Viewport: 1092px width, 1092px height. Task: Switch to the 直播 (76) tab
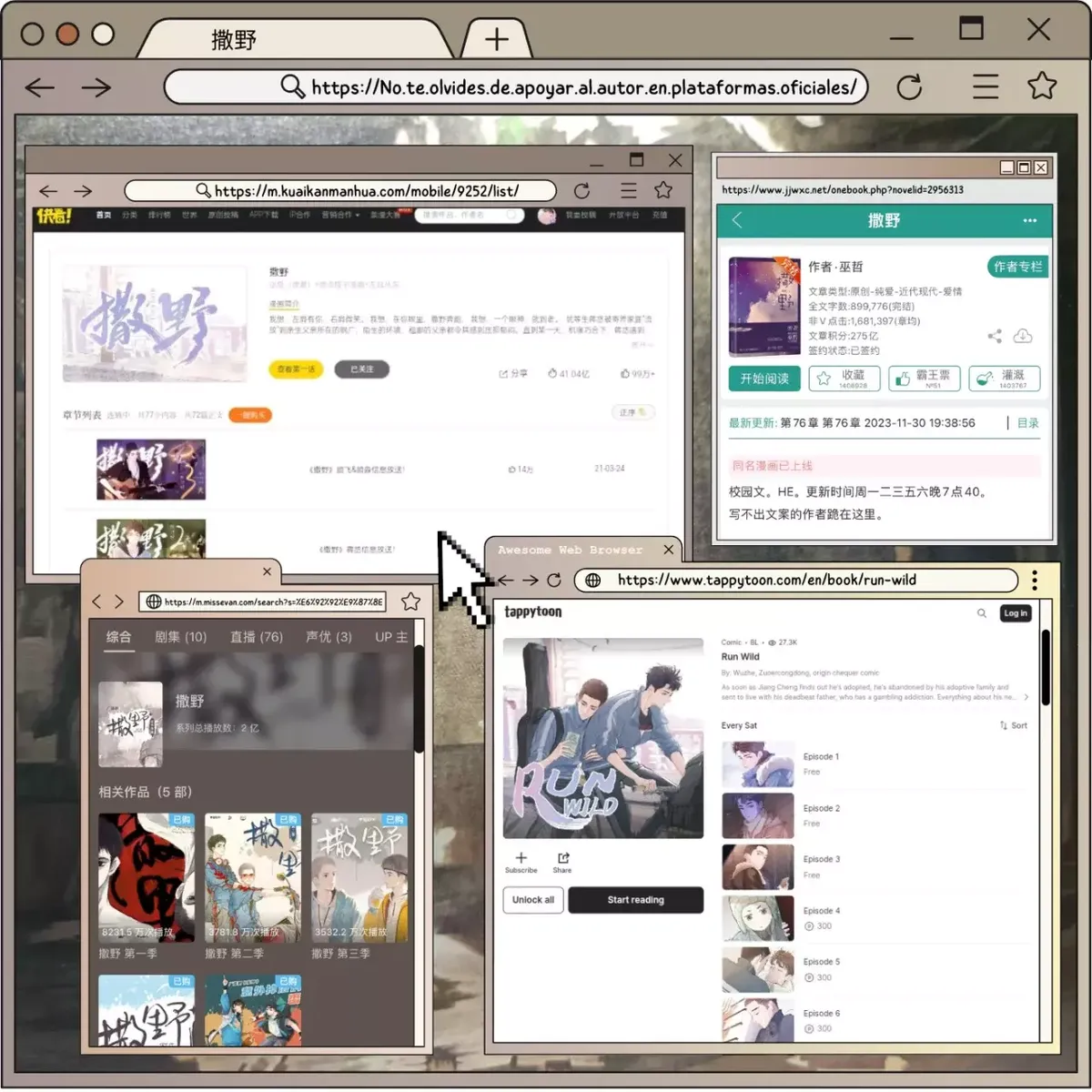tap(257, 637)
